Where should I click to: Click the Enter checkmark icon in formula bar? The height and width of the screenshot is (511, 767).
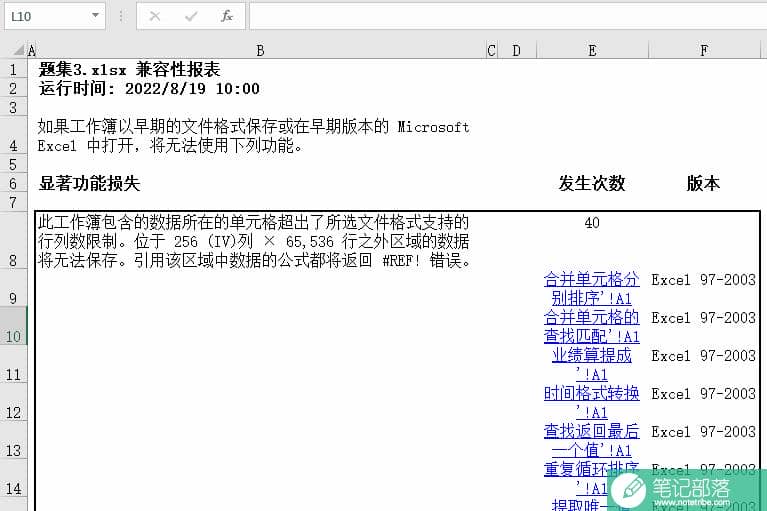click(191, 17)
